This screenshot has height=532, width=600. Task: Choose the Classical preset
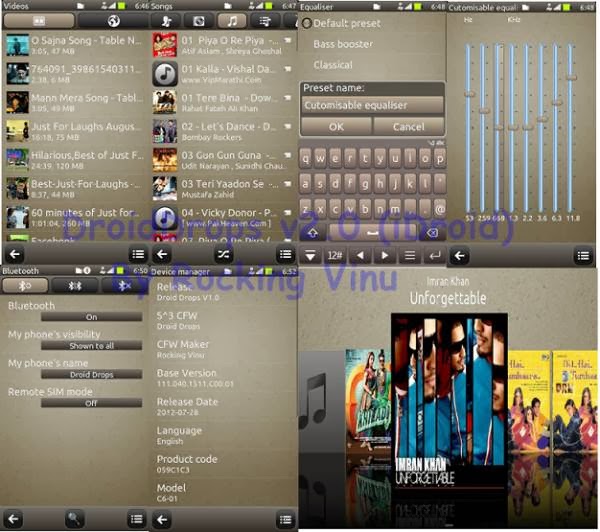(333, 65)
